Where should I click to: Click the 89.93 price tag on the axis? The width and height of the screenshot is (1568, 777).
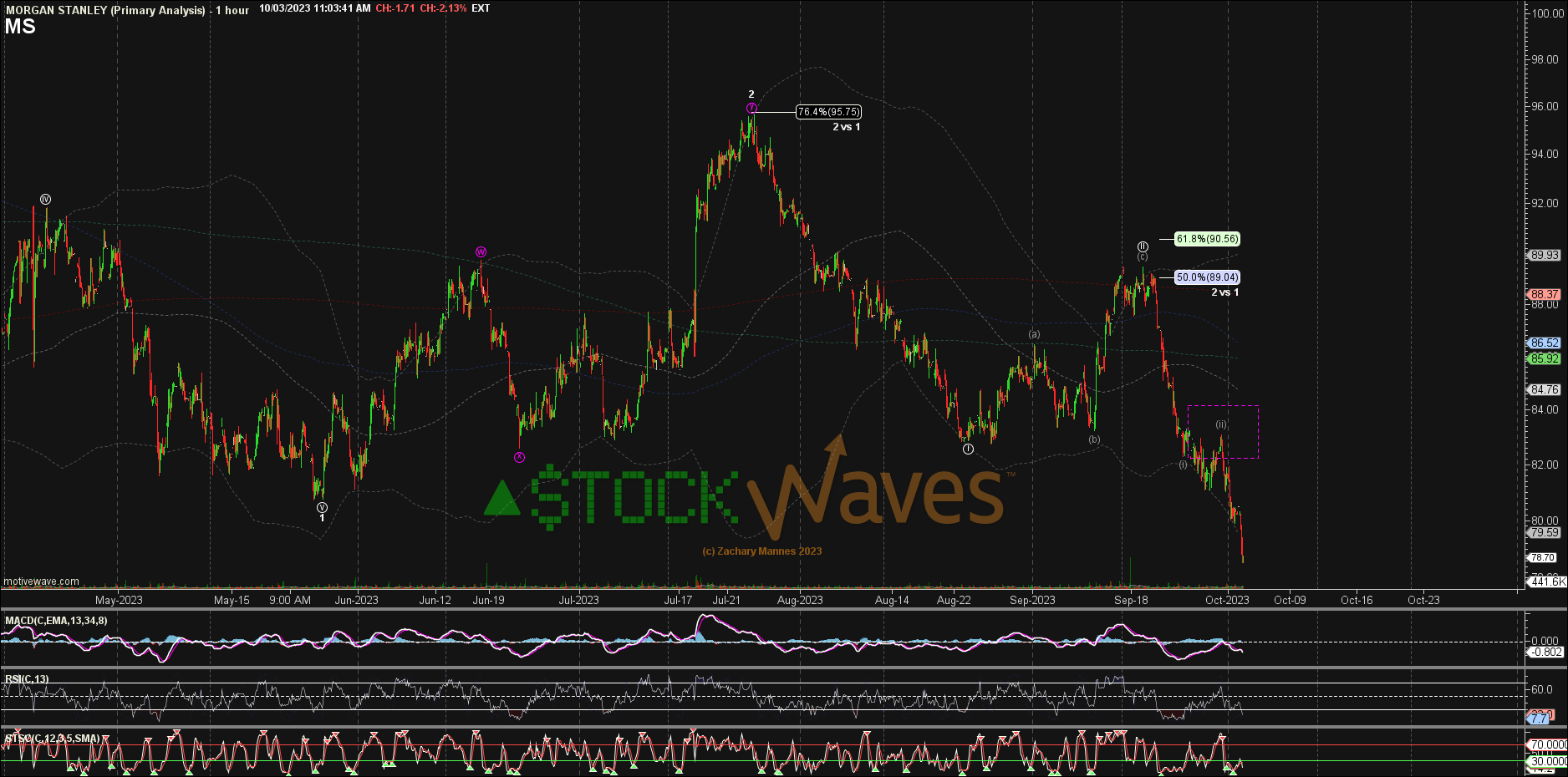pyautogui.click(x=1545, y=256)
